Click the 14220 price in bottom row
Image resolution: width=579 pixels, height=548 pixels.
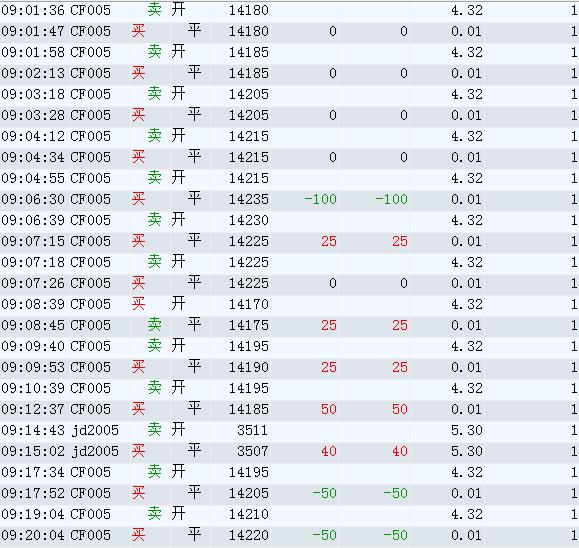point(249,535)
